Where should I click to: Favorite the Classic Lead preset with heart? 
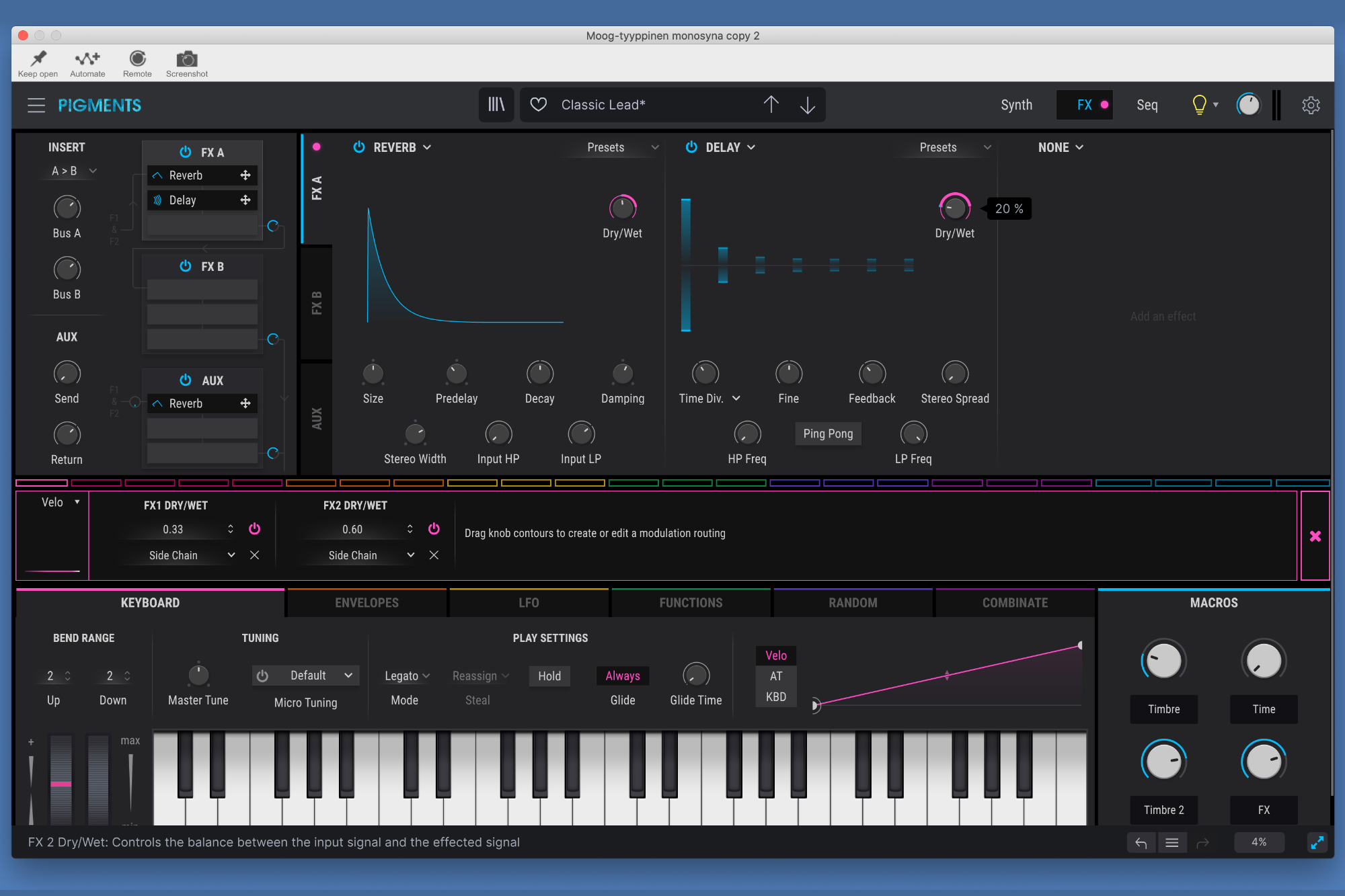[538, 104]
